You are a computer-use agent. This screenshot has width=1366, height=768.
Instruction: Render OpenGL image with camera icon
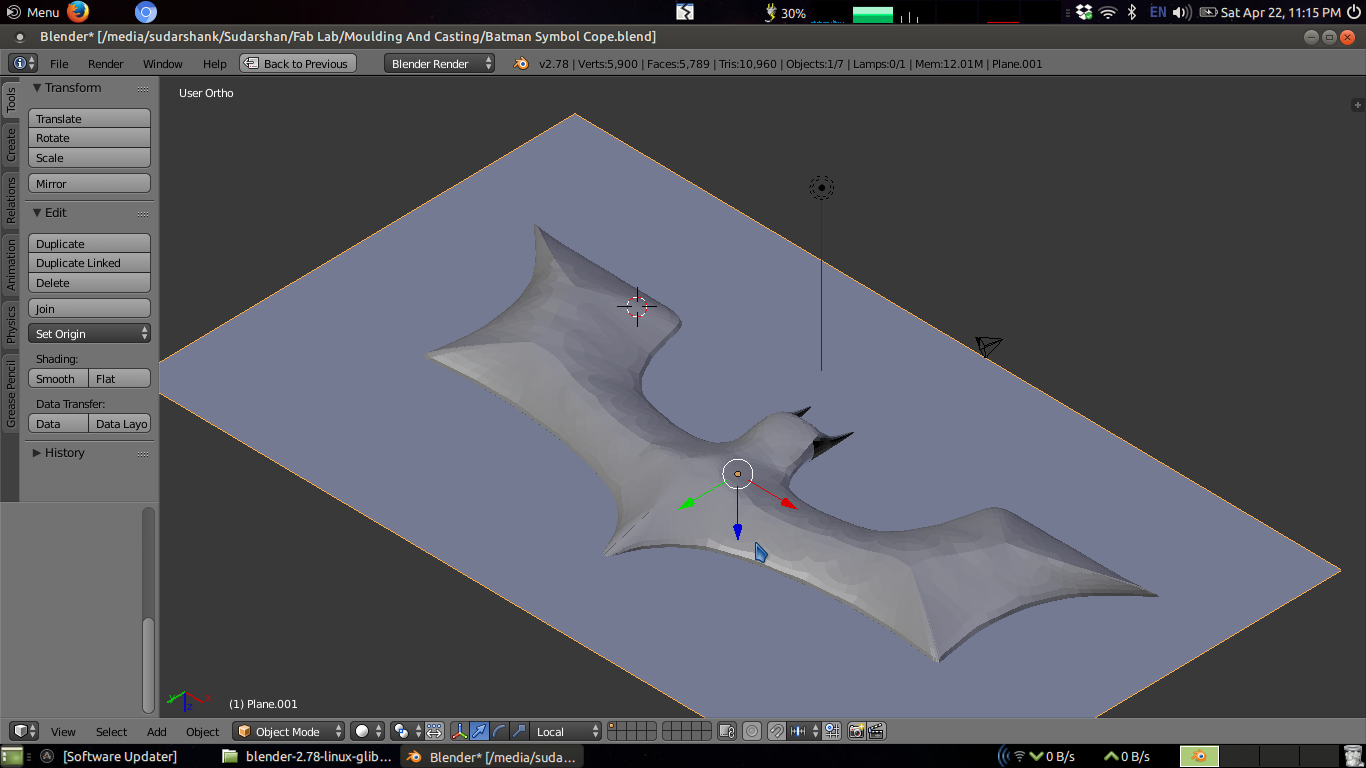tap(856, 732)
